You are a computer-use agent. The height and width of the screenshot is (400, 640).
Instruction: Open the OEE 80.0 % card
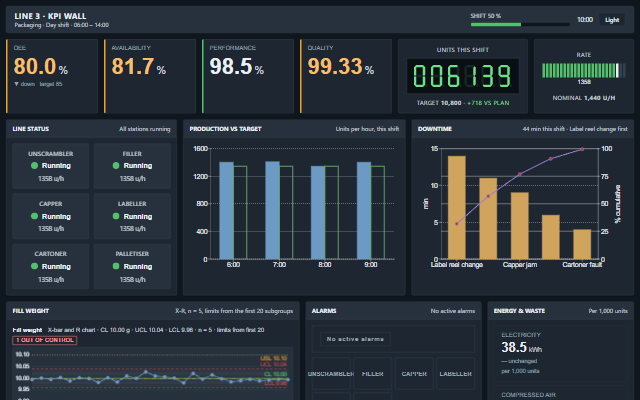coord(52,76)
